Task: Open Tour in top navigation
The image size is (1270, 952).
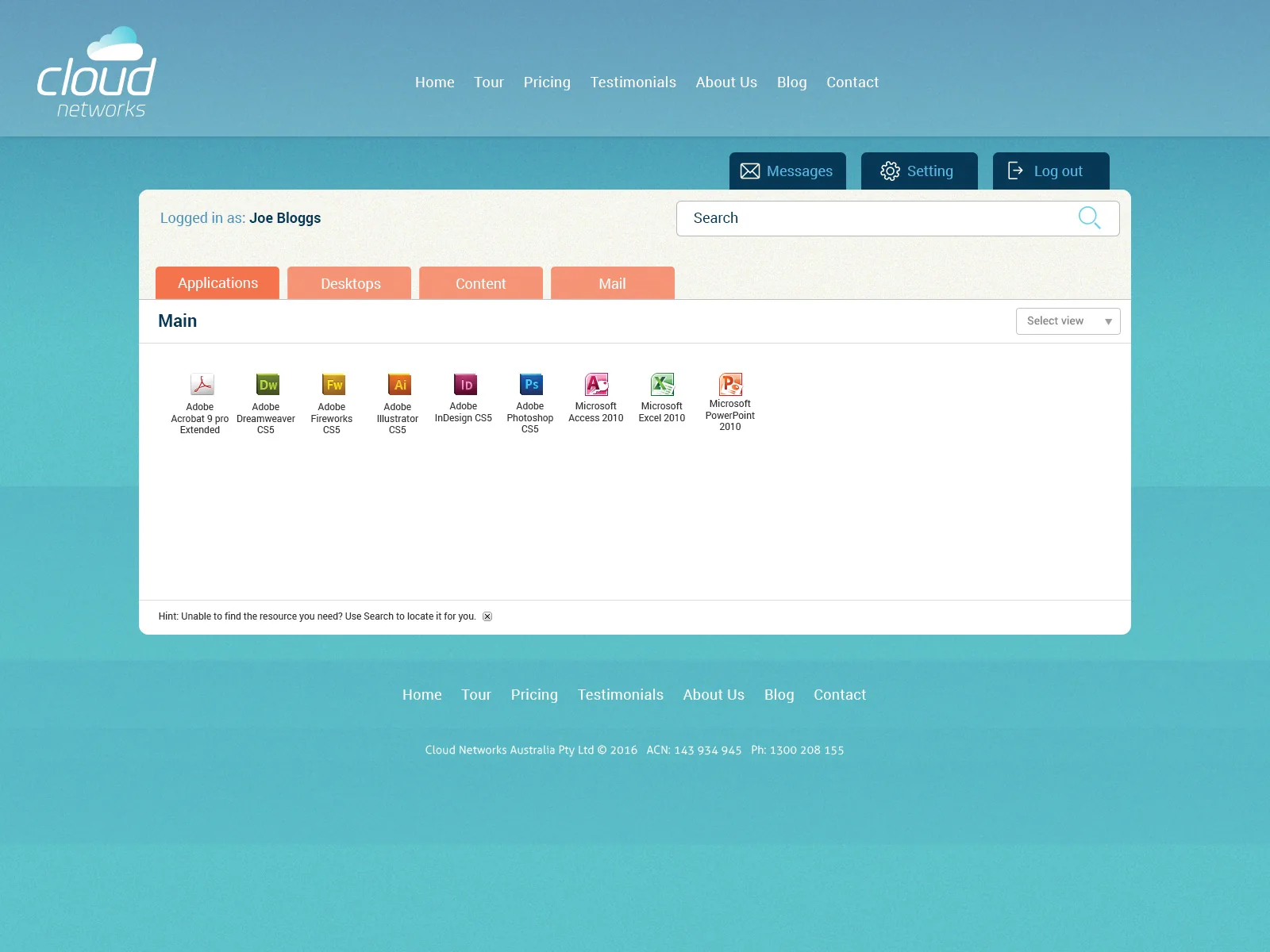Action: pos(489,83)
